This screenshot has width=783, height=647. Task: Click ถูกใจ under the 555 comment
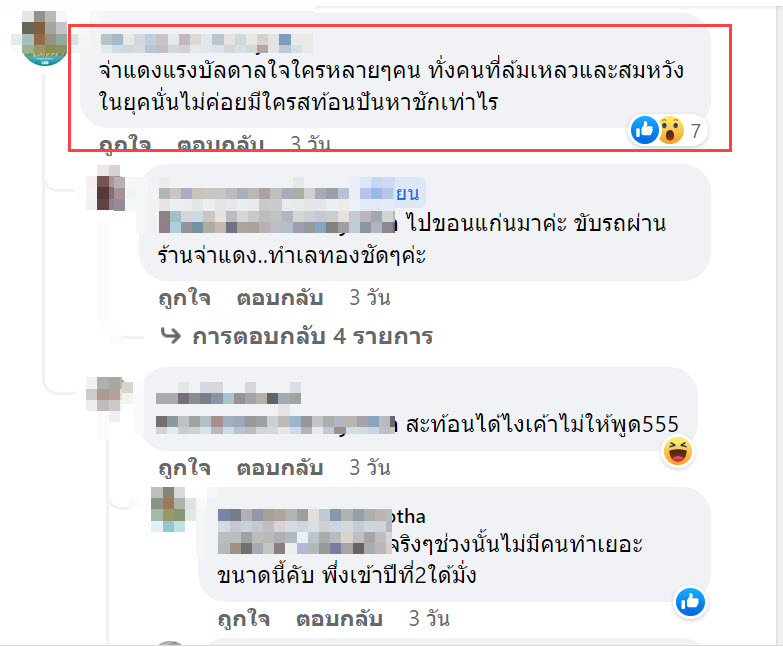point(184,468)
